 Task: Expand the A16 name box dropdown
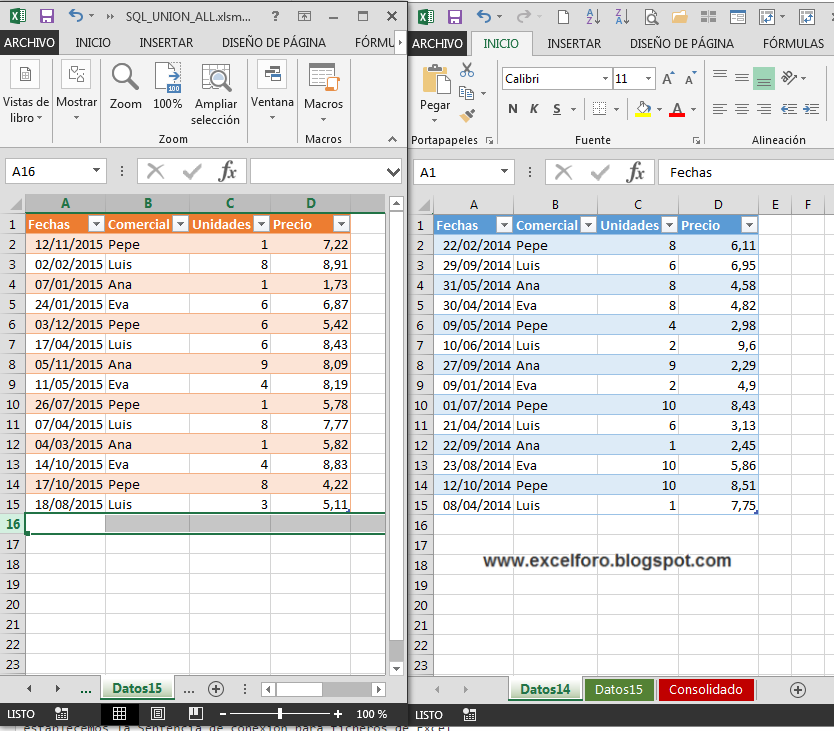click(96, 171)
